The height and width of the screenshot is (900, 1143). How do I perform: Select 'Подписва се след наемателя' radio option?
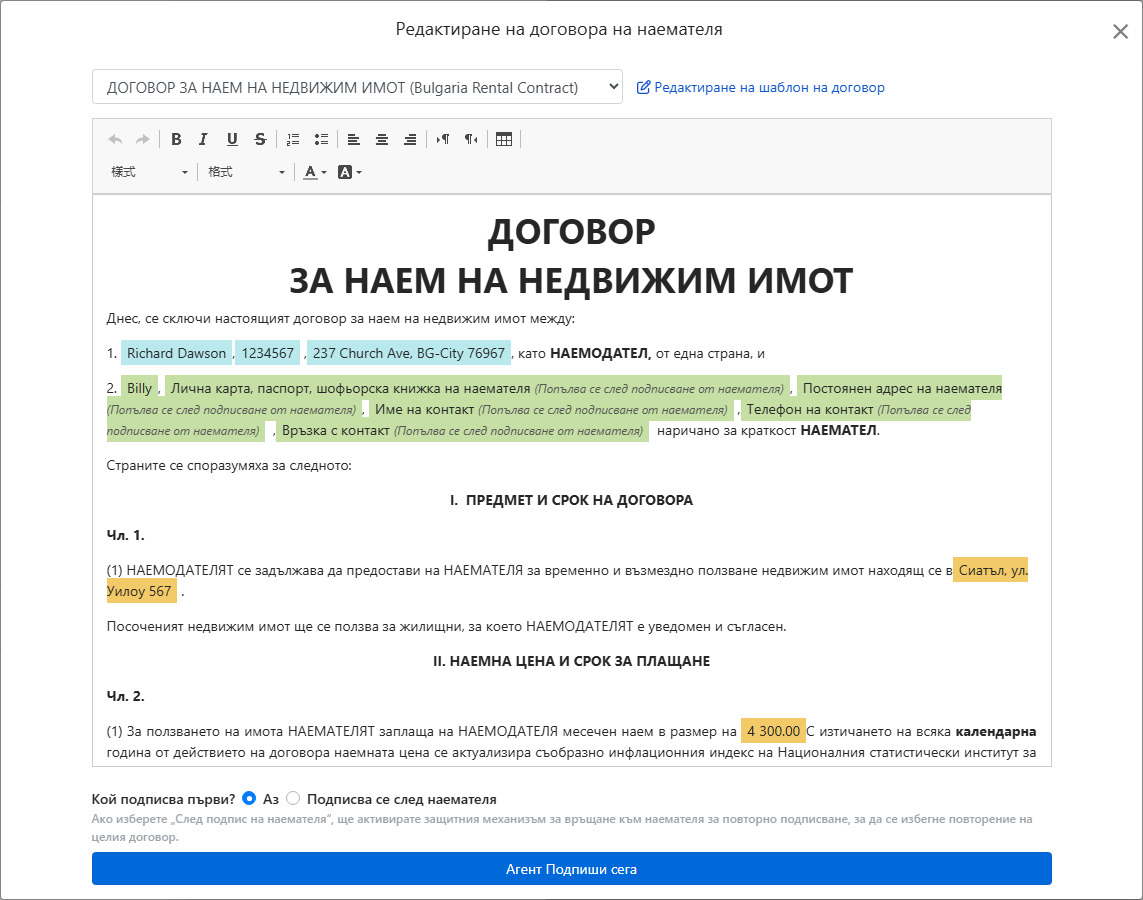(293, 799)
